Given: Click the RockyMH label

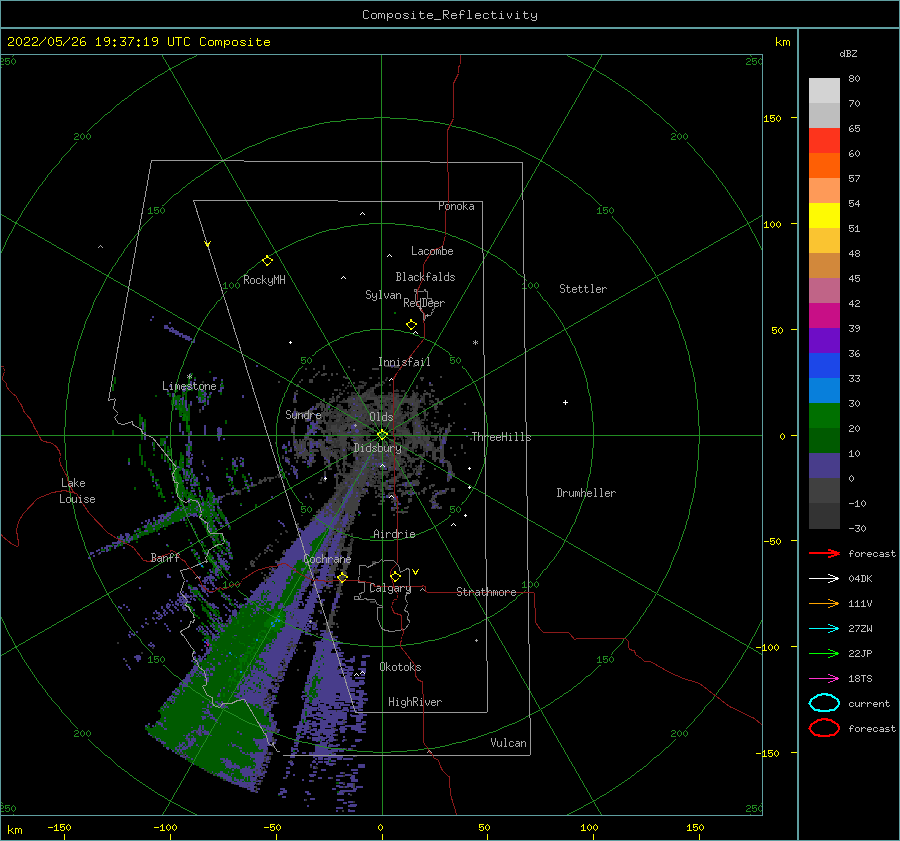Looking at the screenshot, I should (x=264, y=280).
